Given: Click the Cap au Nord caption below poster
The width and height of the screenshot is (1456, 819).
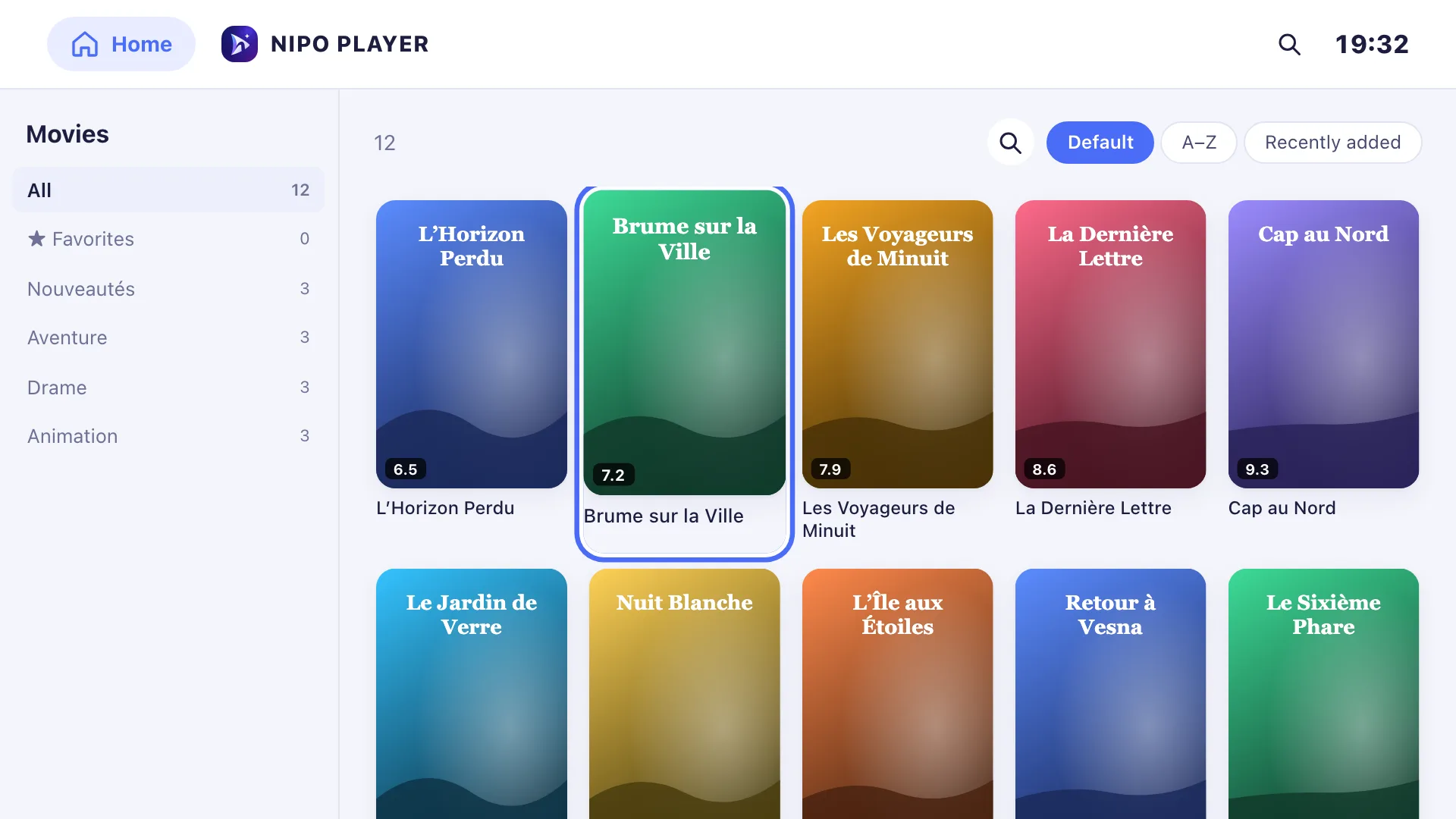Looking at the screenshot, I should click(1282, 508).
